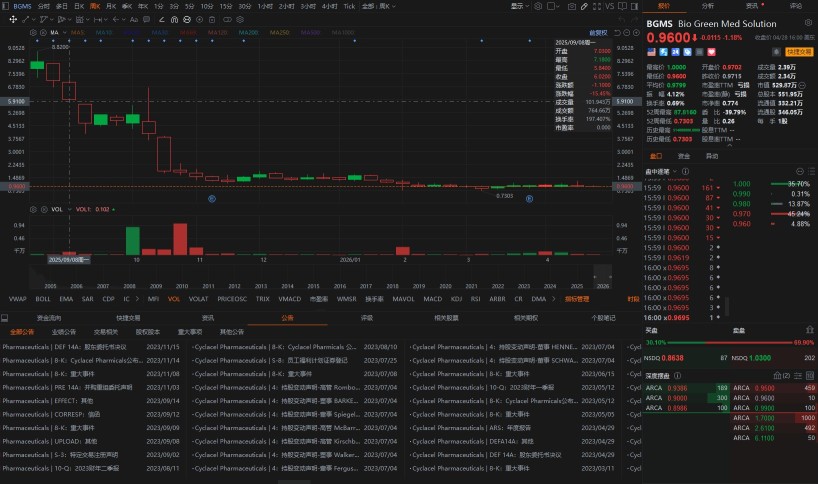
Task: Take a chart screenshot with camera icon
Action: coord(572,6)
